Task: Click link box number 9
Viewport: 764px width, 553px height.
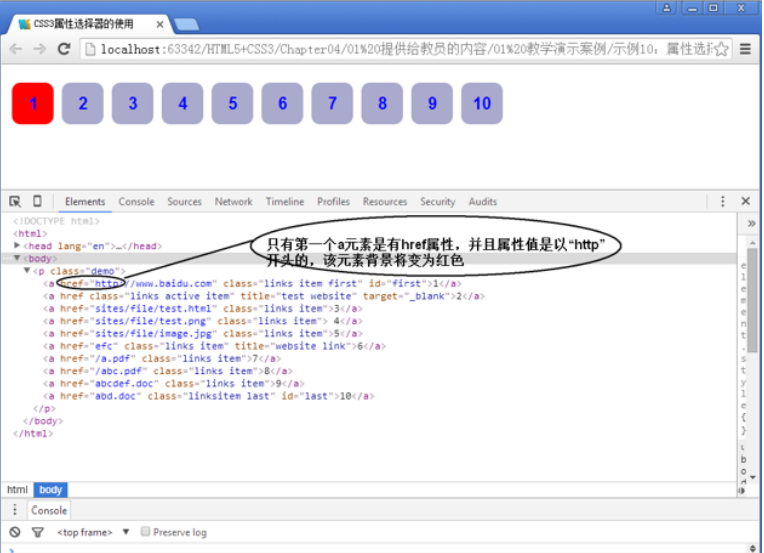Action: 432,103
